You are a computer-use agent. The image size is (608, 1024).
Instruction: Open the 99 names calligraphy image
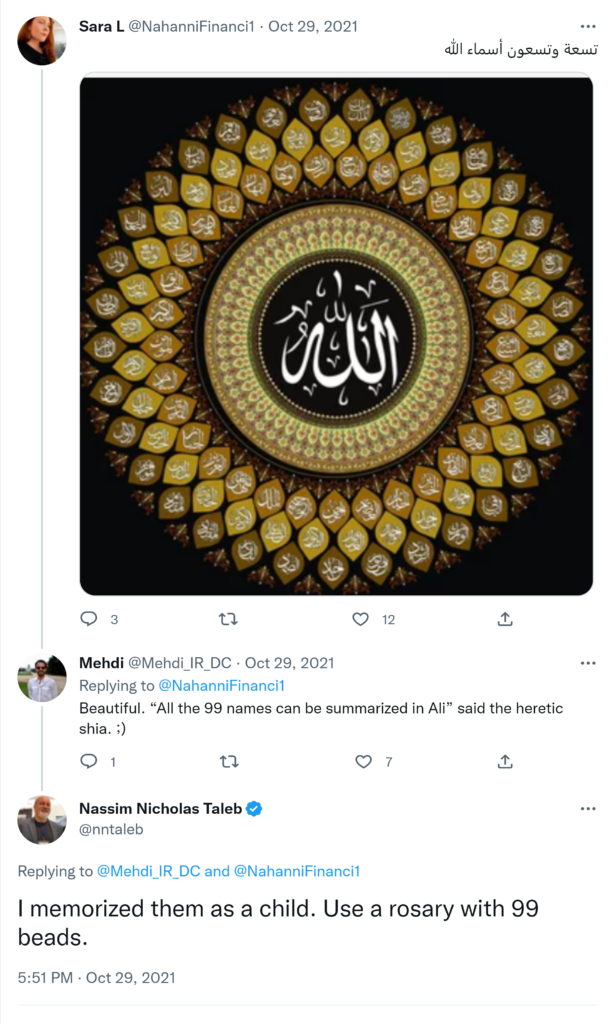click(x=336, y=336)
